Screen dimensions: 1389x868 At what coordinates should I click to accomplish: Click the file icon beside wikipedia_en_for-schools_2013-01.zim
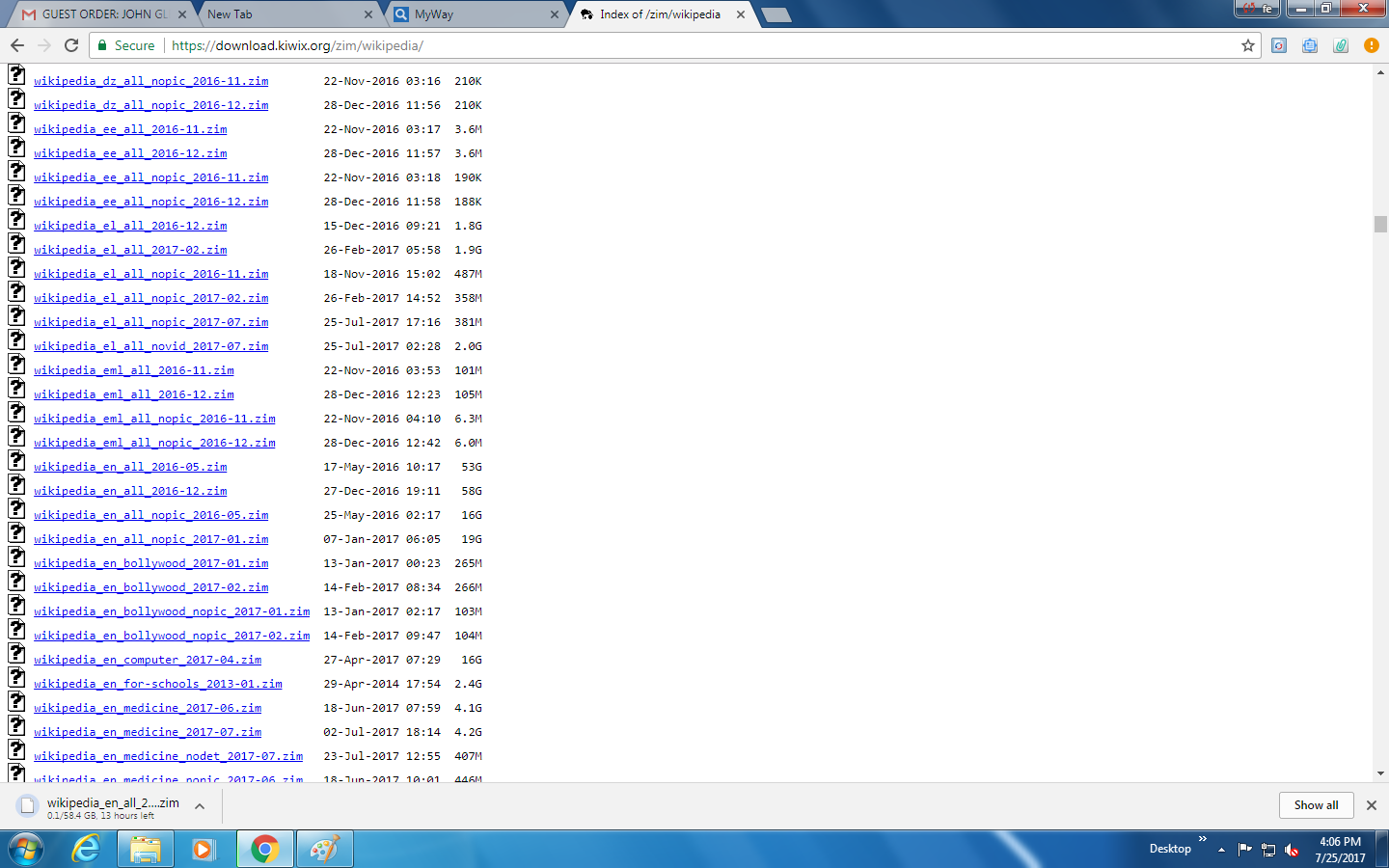coord(16,677)
